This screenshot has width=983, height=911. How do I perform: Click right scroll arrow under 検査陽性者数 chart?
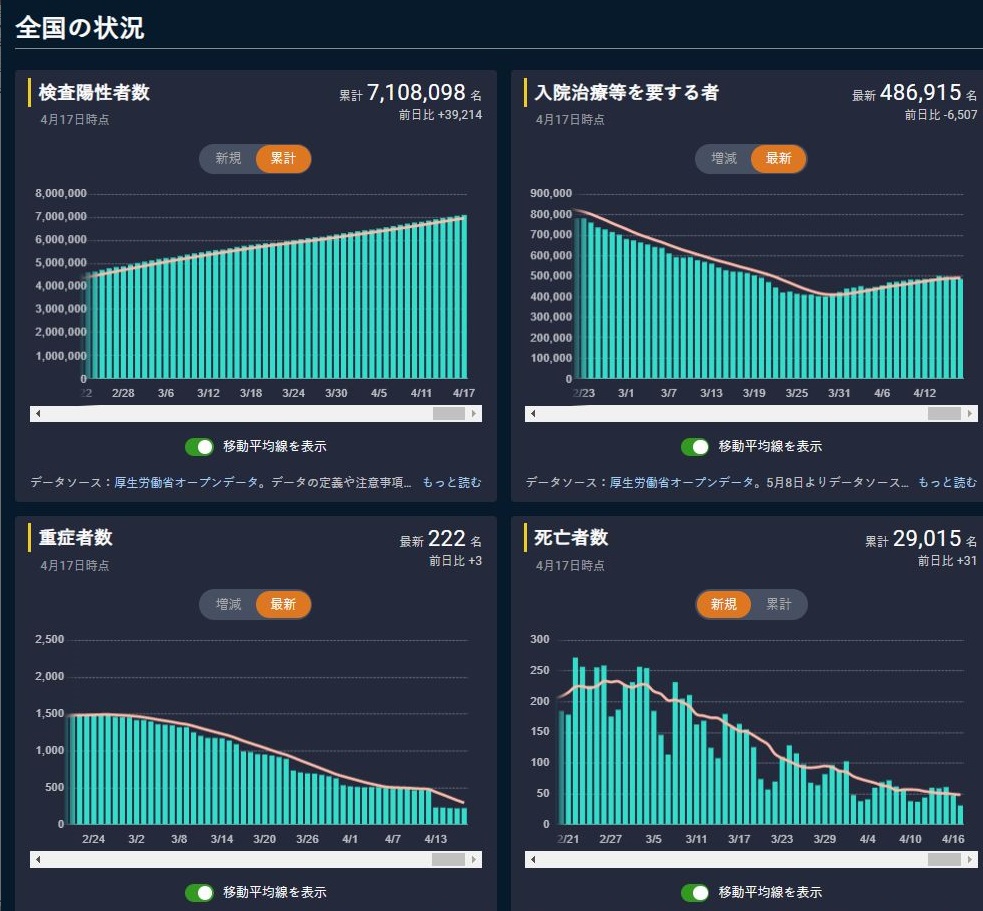[x=474, y=413]
